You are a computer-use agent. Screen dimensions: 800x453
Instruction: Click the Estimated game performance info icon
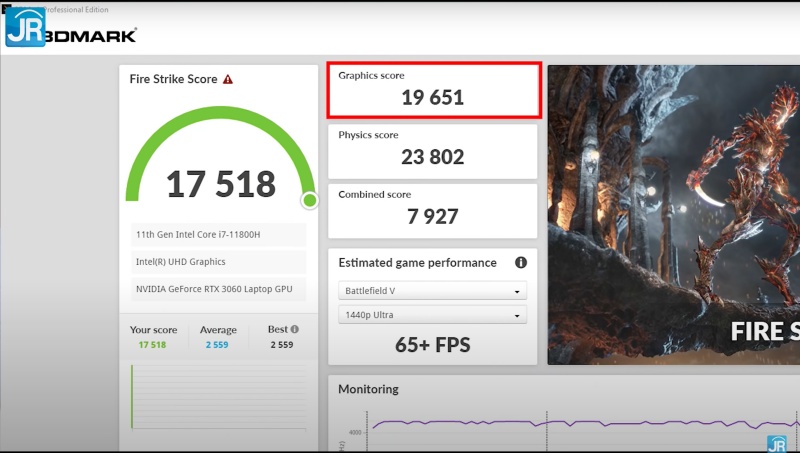520,263
